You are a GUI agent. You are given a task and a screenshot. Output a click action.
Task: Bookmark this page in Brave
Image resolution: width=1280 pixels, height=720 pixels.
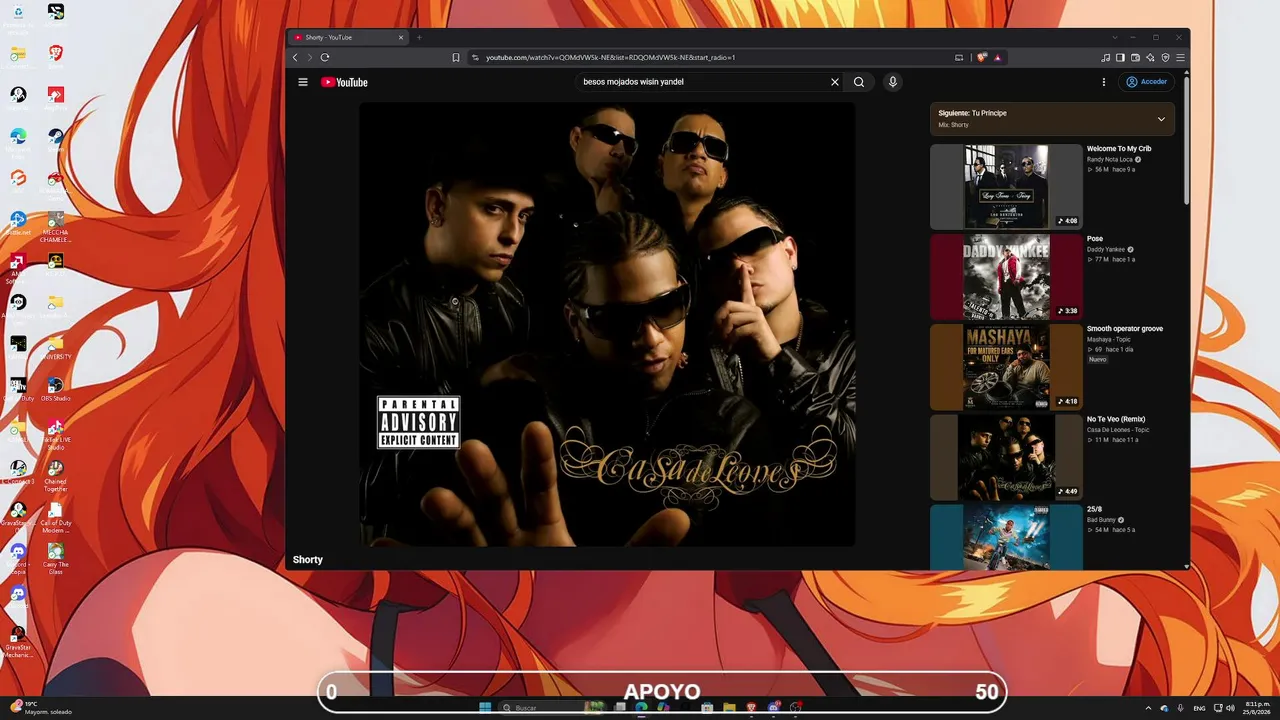point(456,58)
